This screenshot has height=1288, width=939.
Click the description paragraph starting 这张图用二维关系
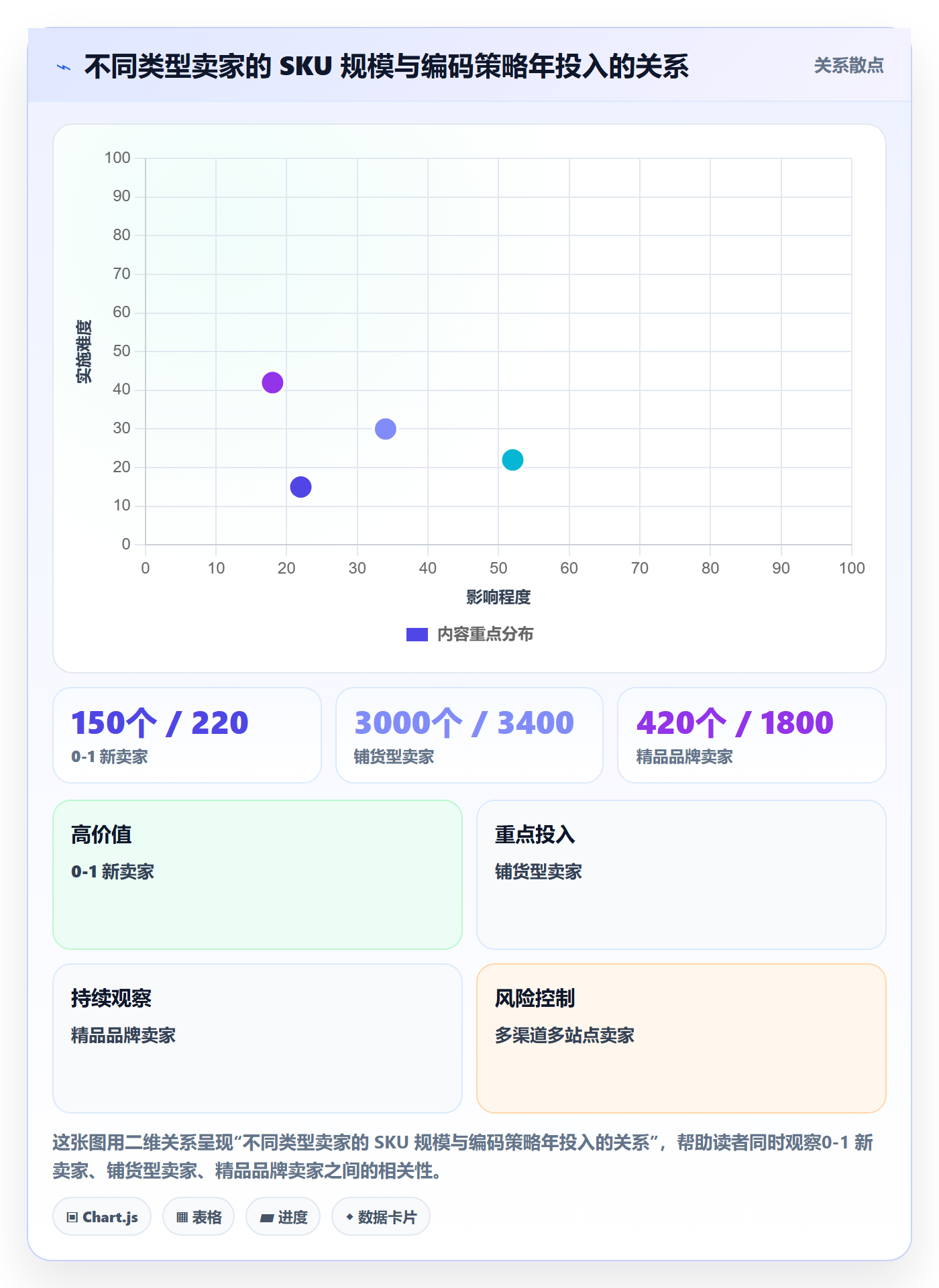[463, 1157]
